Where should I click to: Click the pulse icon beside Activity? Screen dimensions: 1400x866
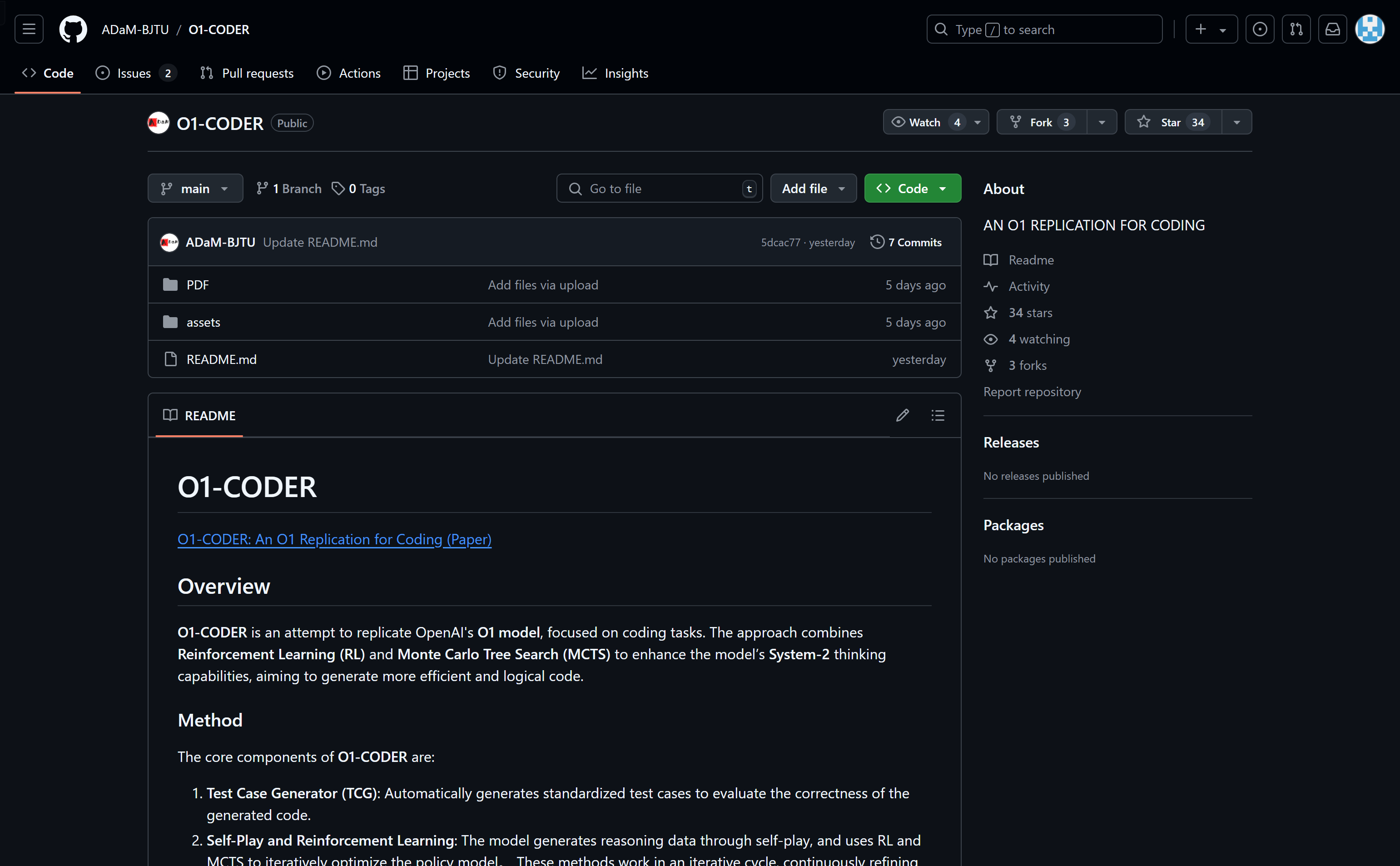pos(991,286)
